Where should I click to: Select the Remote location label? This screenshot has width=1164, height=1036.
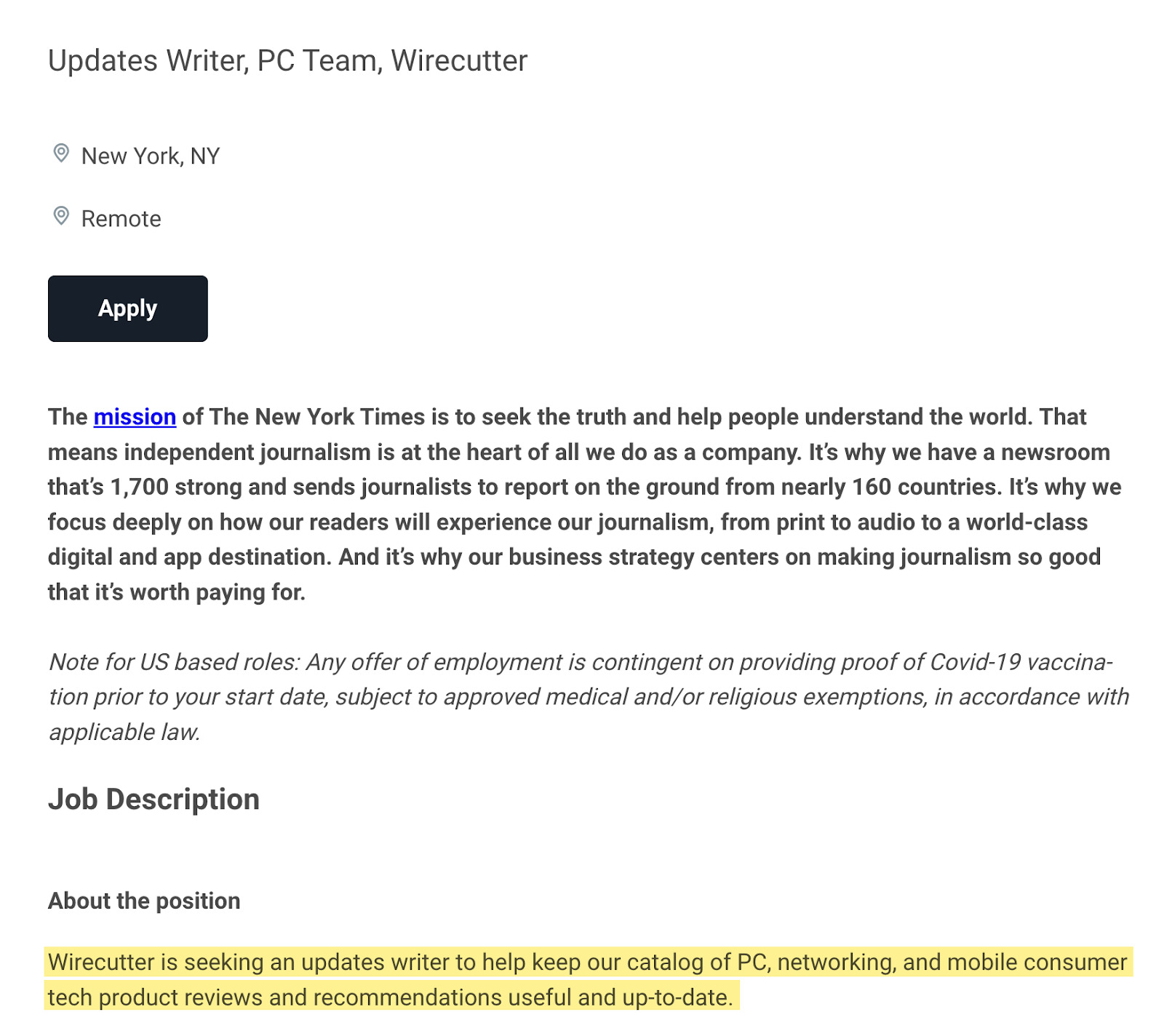click(x=121, y=218)
